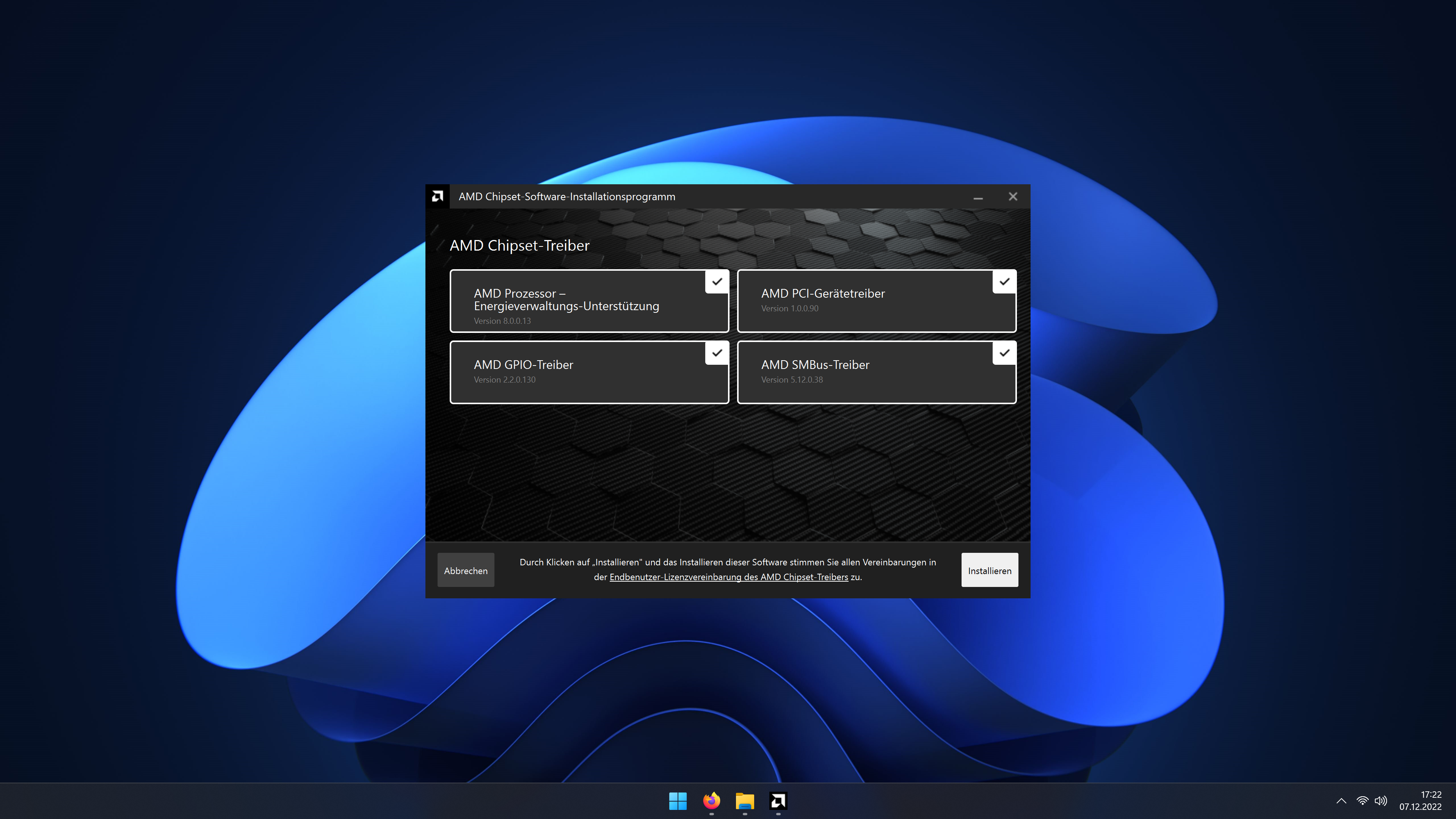Screen dimensions: 1456x819
Task: Close the AMD Chipset installer window
Action: tap(1012, 197)
